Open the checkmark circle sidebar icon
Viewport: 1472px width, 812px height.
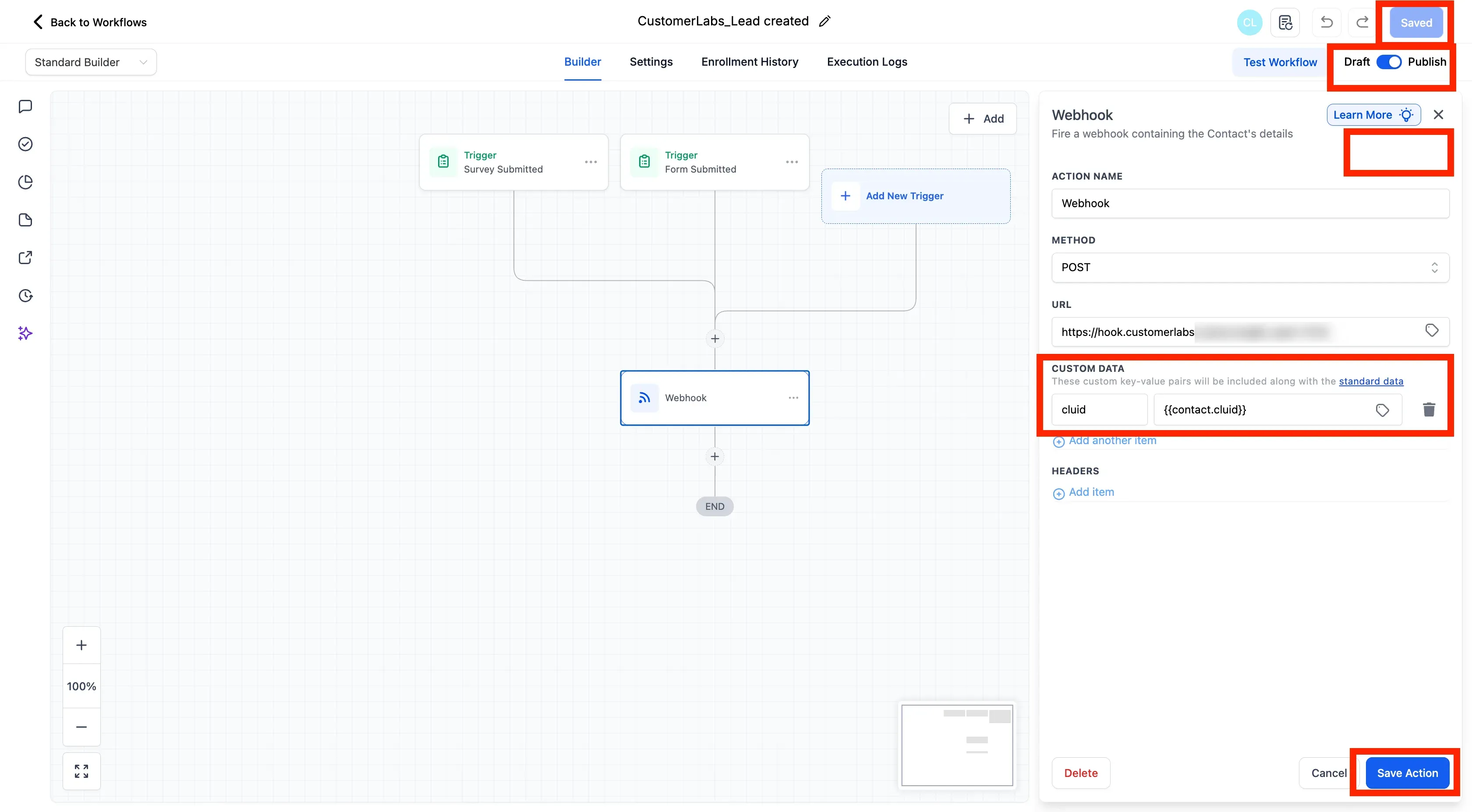tap(25, 144)
